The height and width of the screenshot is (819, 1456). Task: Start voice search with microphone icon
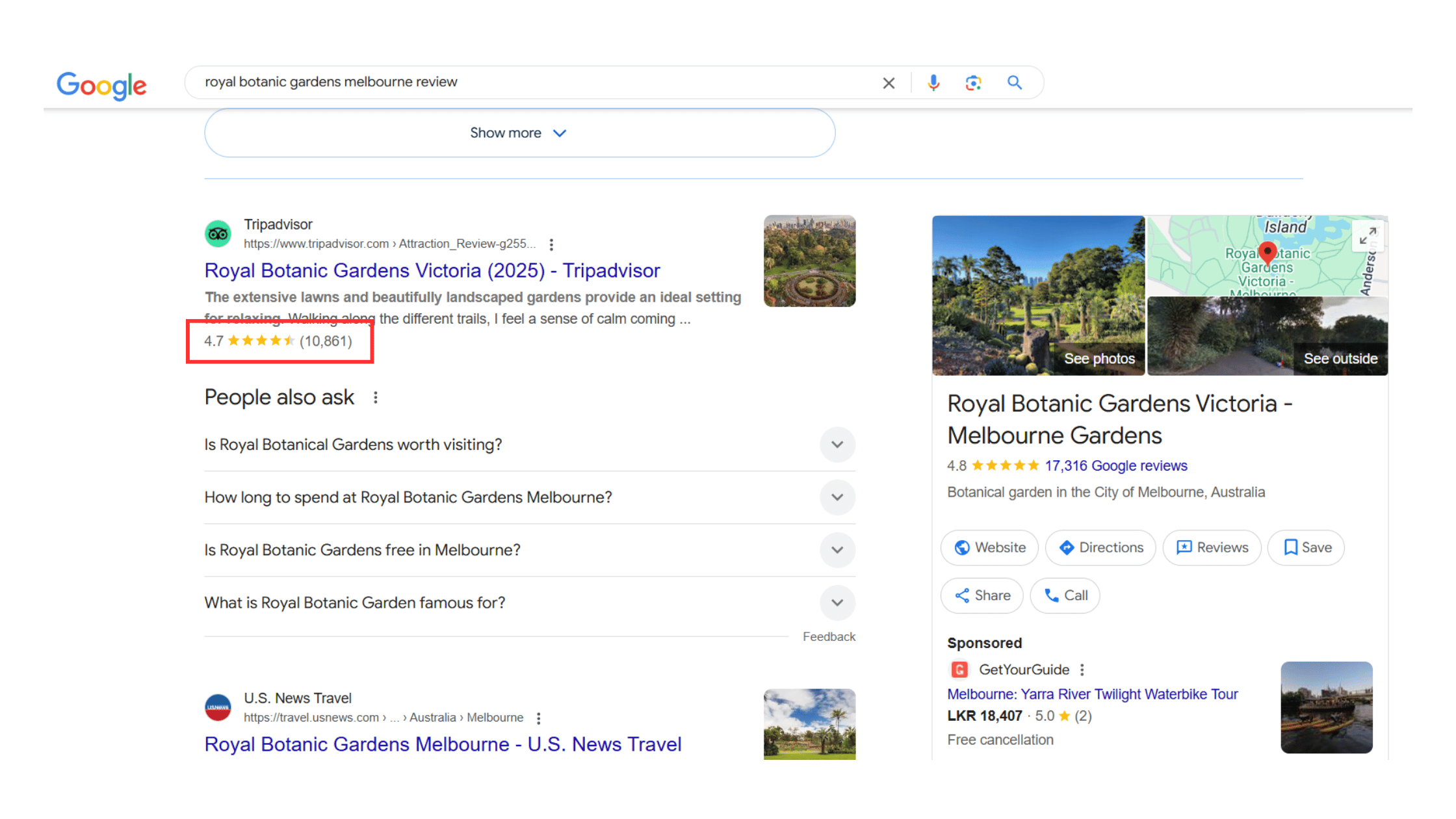coord(933,83)
